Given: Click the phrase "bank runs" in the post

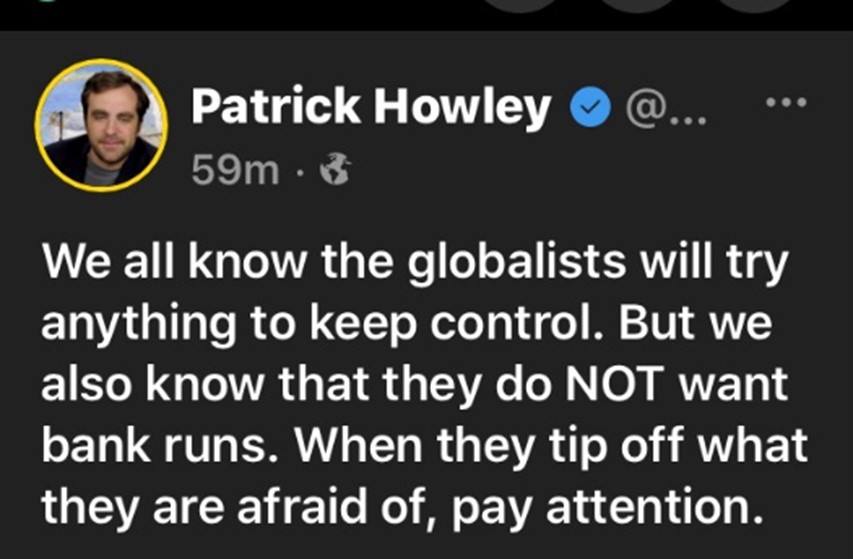Looking at the screenshot, I should click(x=159, y=445).
